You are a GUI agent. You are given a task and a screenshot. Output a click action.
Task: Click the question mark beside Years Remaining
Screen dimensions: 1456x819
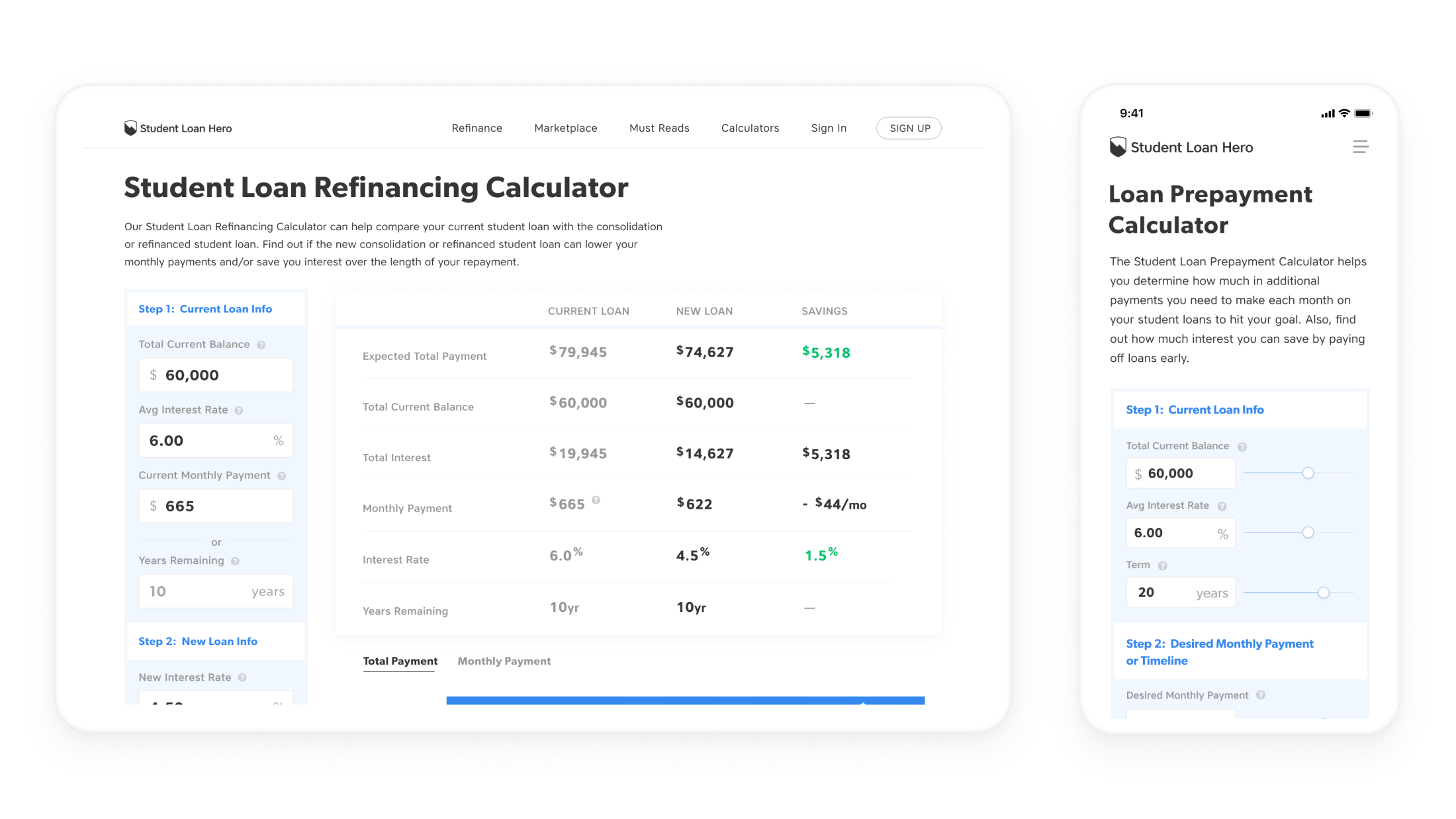236,560
